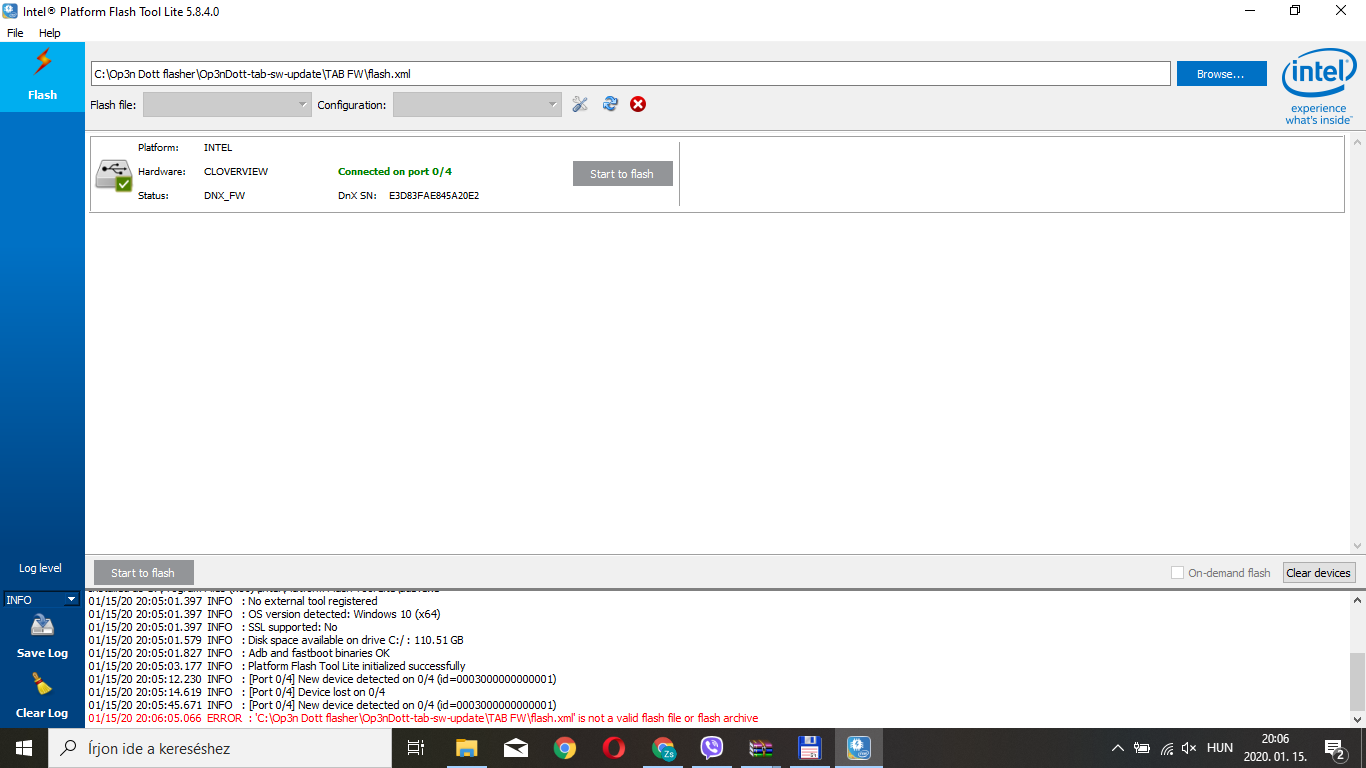Click the taskbar search box
1366x768 pixels.
pos(222,748)
